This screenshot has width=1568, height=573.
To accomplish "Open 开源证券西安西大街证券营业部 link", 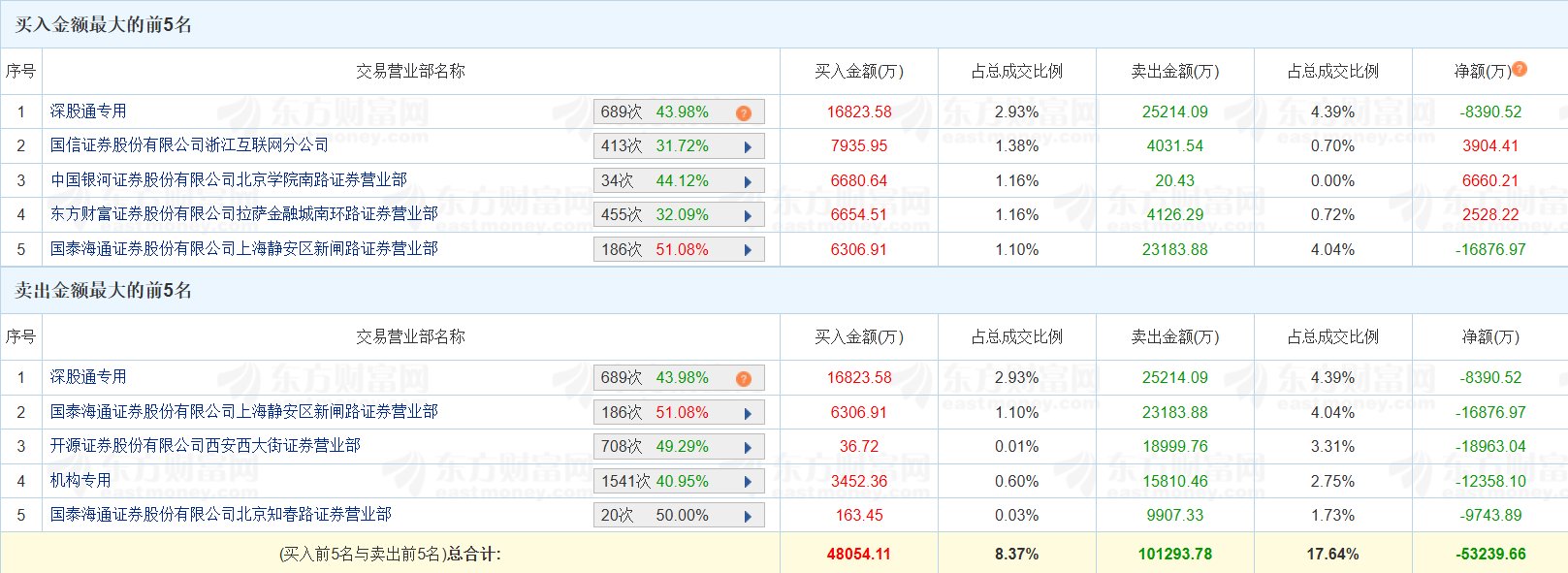I will (x=205, y=446).
